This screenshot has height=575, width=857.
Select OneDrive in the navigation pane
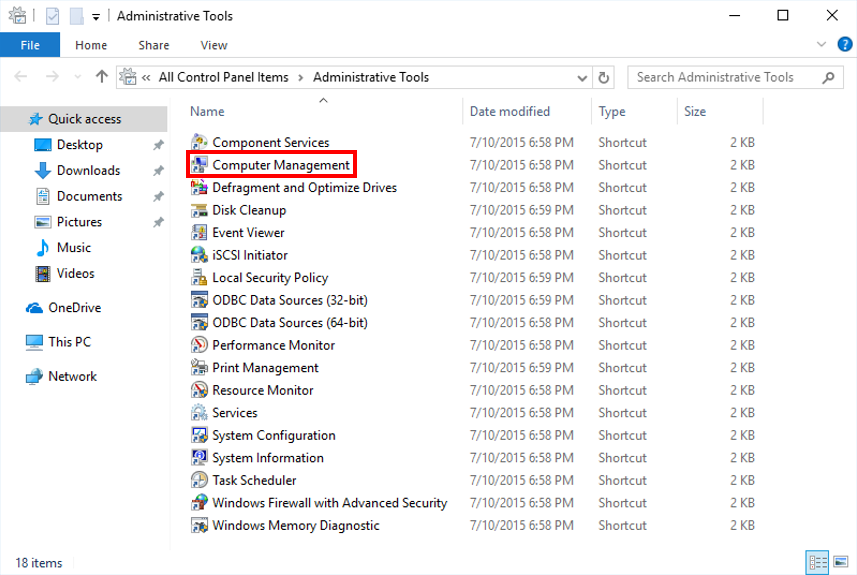[74, 308]
